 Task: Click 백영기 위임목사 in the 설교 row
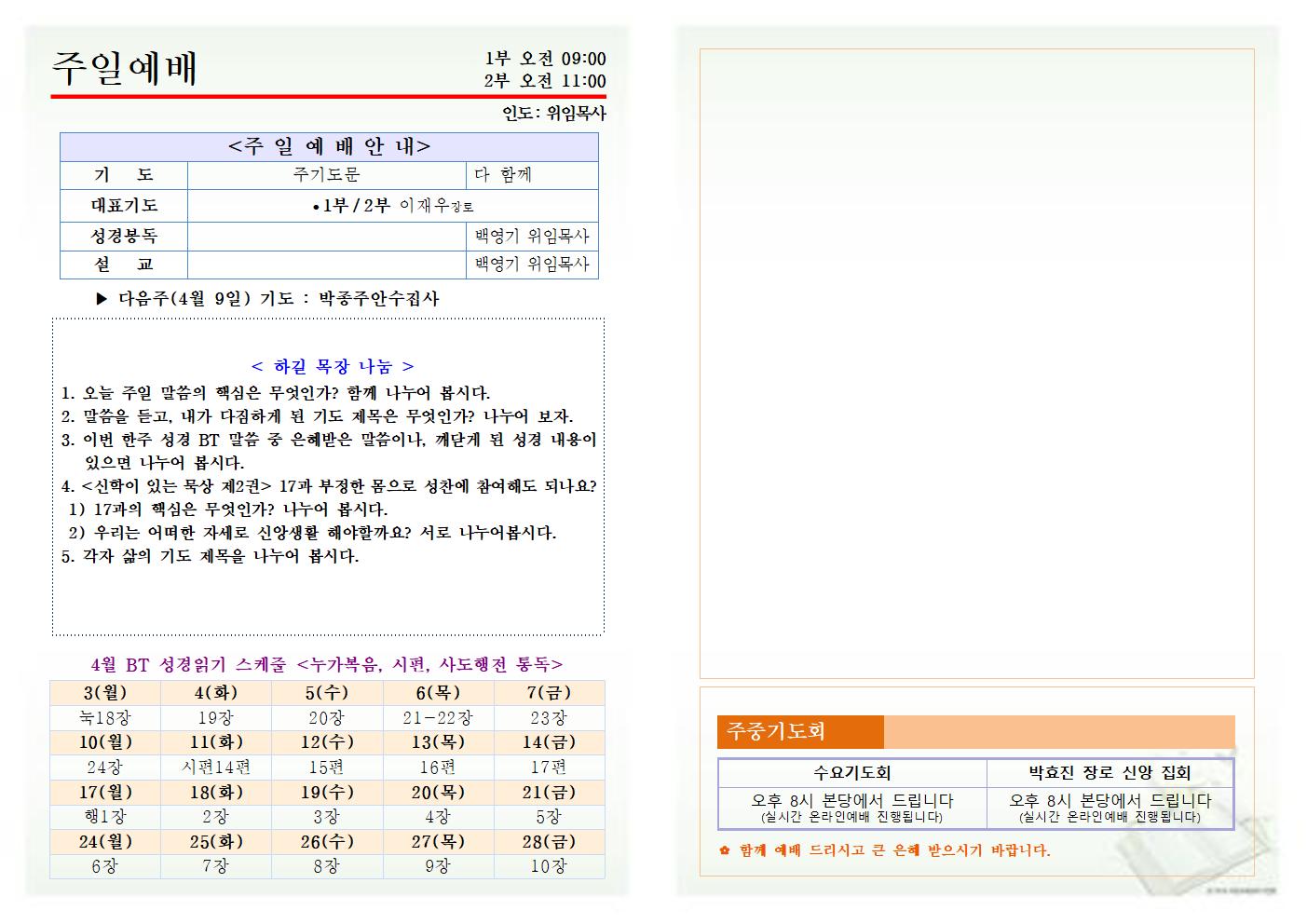pos(531,265)
